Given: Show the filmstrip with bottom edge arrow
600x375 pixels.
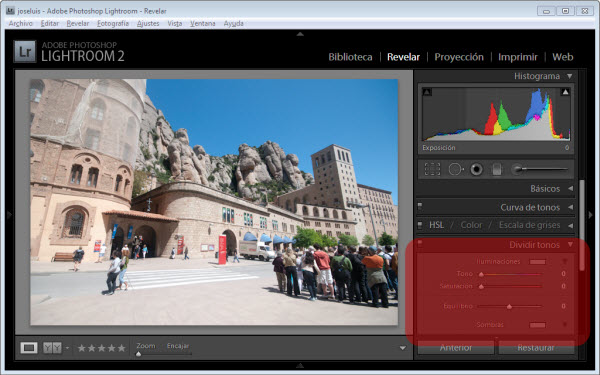Looking at the screenshot, I should (x=300, y=365).
